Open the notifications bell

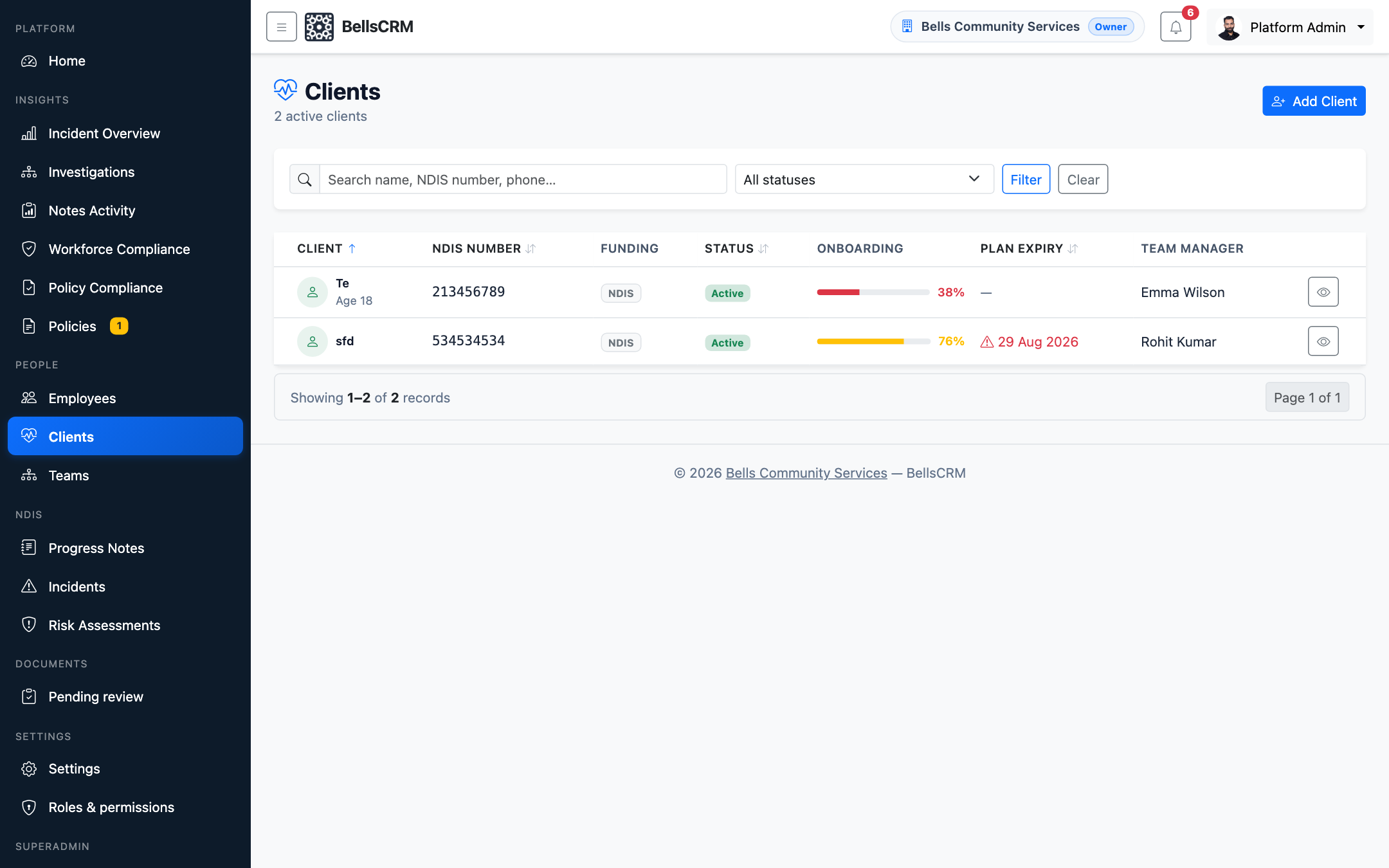click(x=1176, y=27)
